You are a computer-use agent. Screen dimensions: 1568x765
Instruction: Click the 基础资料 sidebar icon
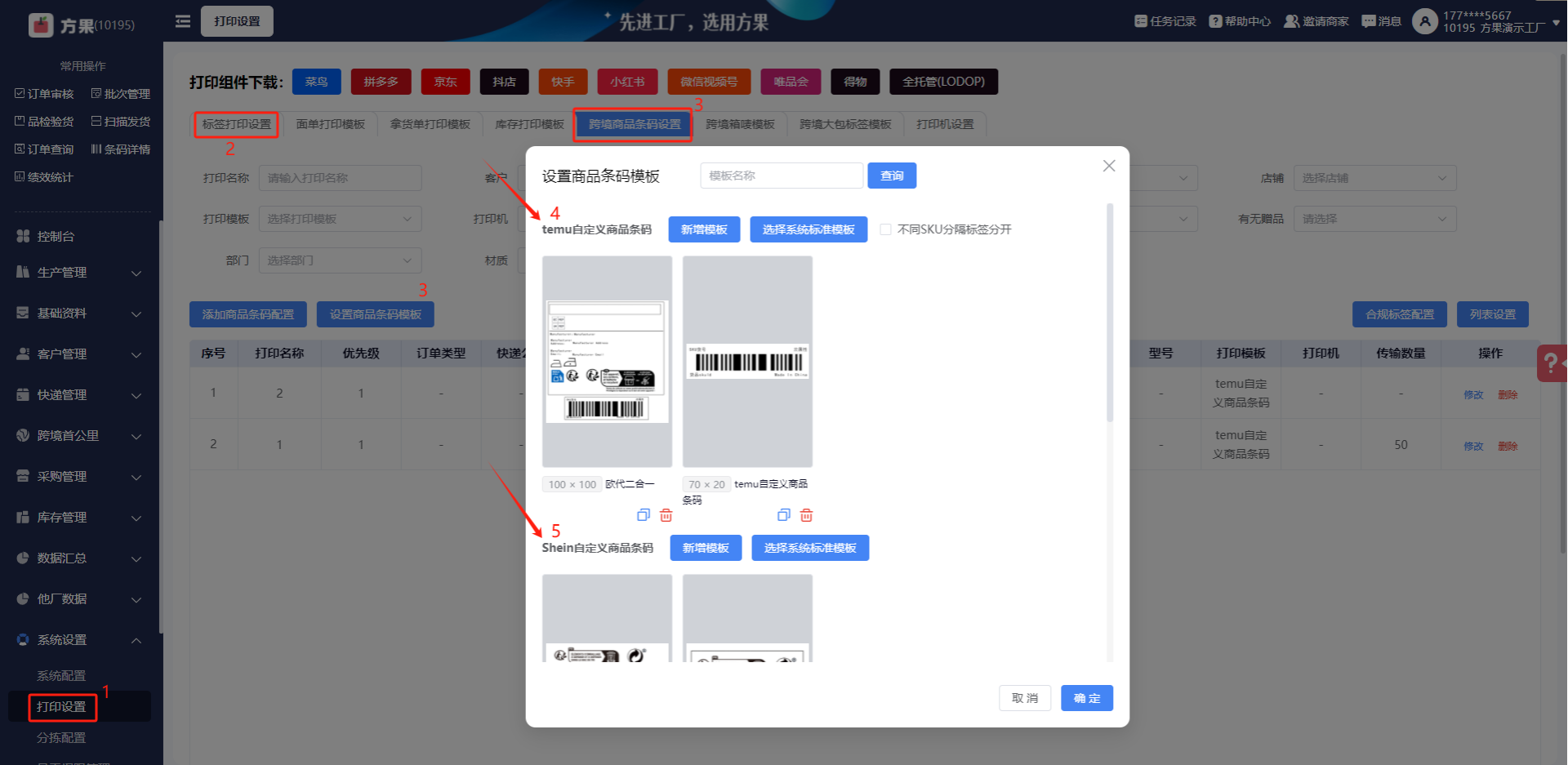(x=23, y=313)
